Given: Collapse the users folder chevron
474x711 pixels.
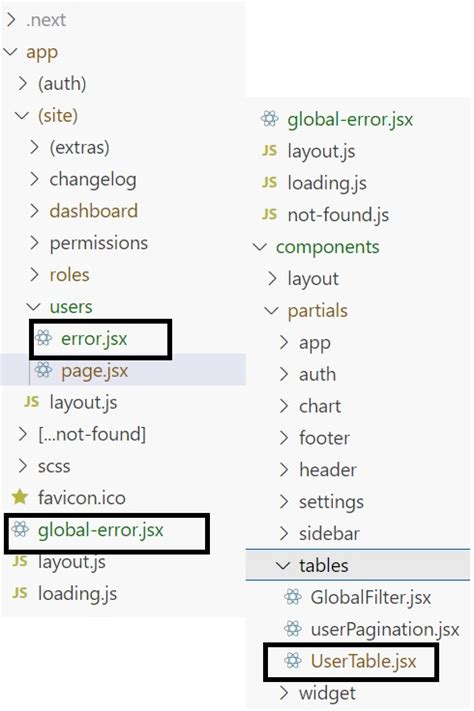Looking at the screenshot, I should click(34, 307).
